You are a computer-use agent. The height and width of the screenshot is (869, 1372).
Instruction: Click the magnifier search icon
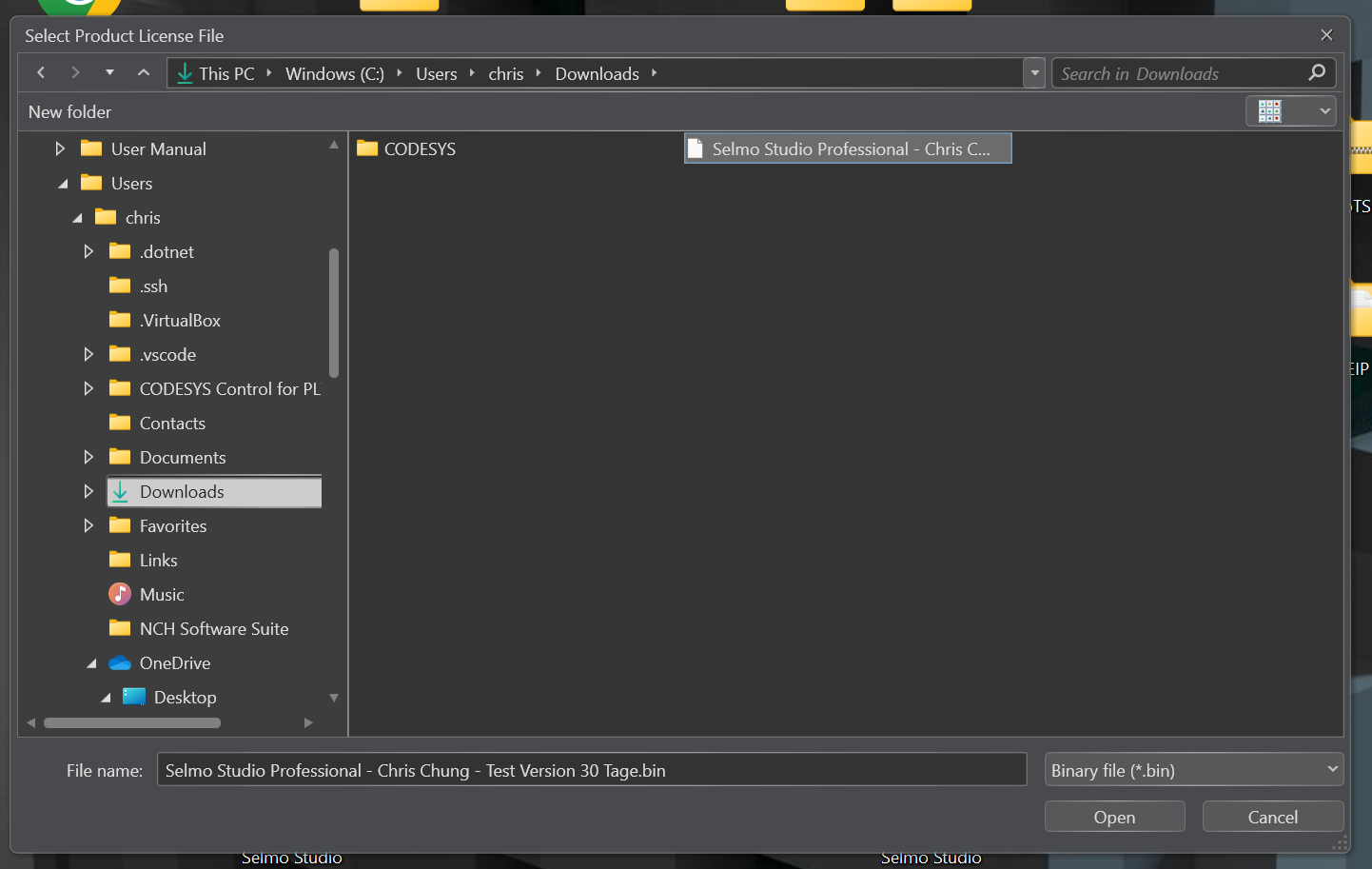[1318, 73]
